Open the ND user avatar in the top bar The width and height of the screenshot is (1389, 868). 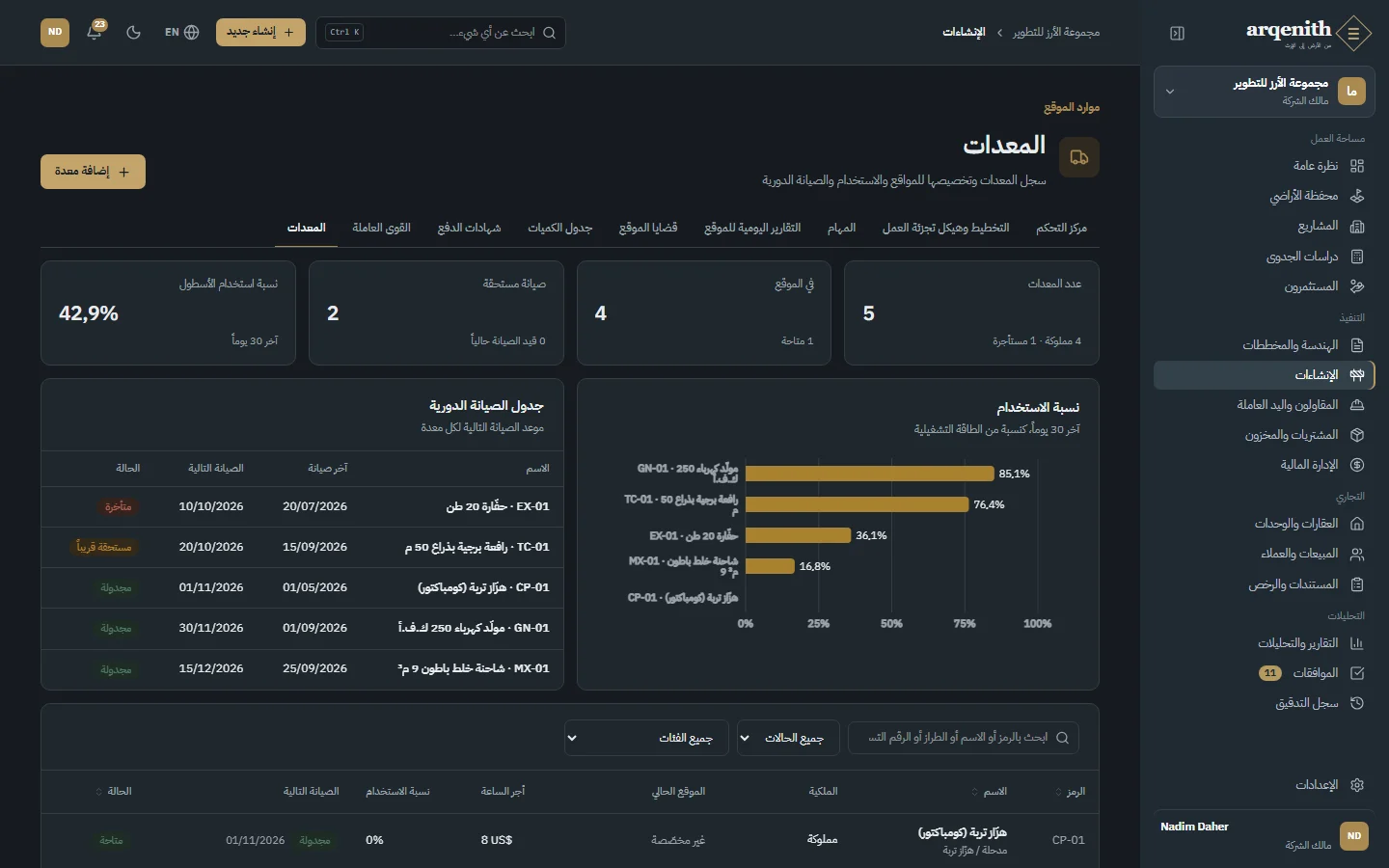[55, 32]
